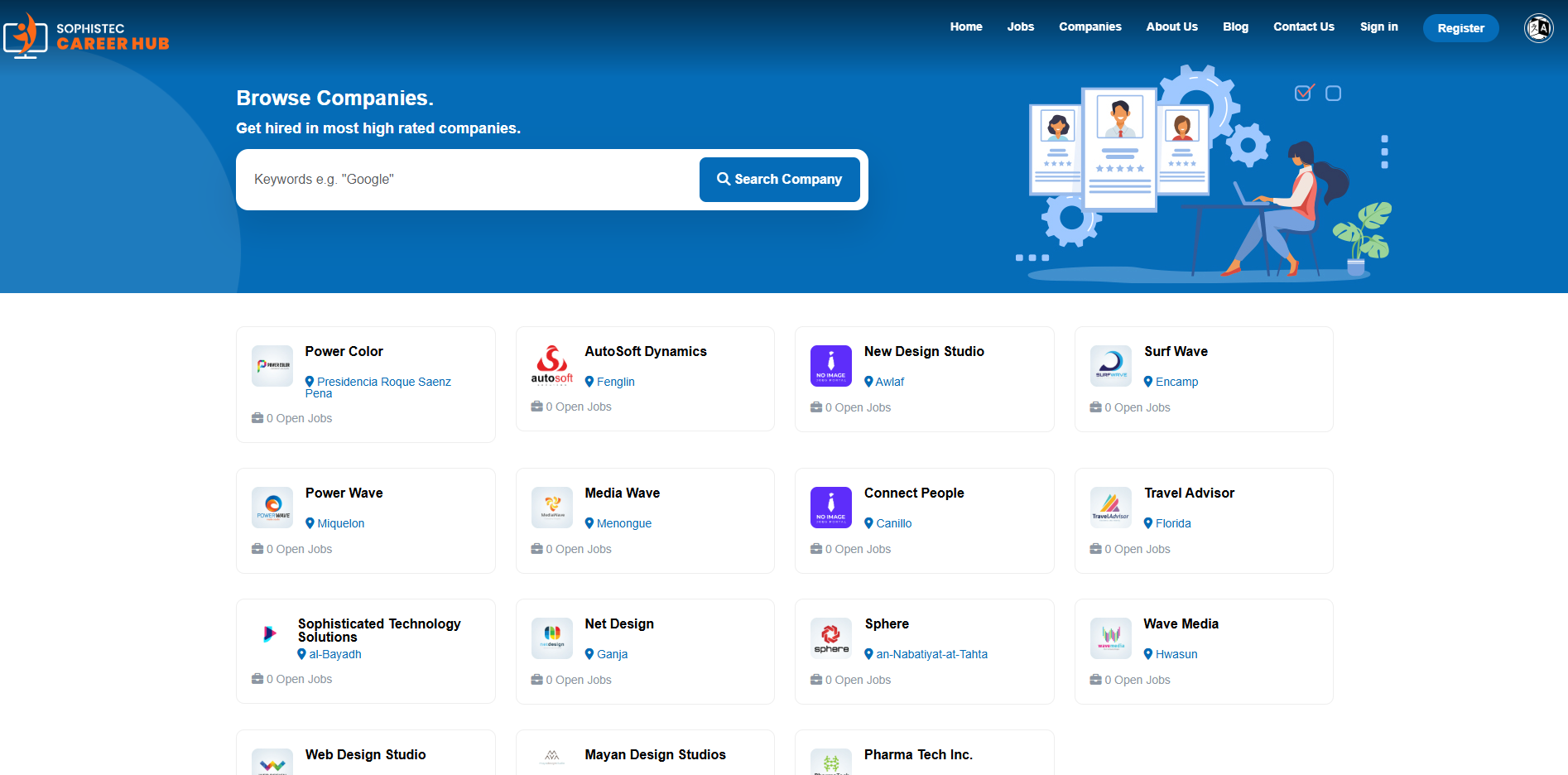The height and width of the screenshot is (775, 1568).
Task: Open the Web Design Studio title
Action: point(366,755)
